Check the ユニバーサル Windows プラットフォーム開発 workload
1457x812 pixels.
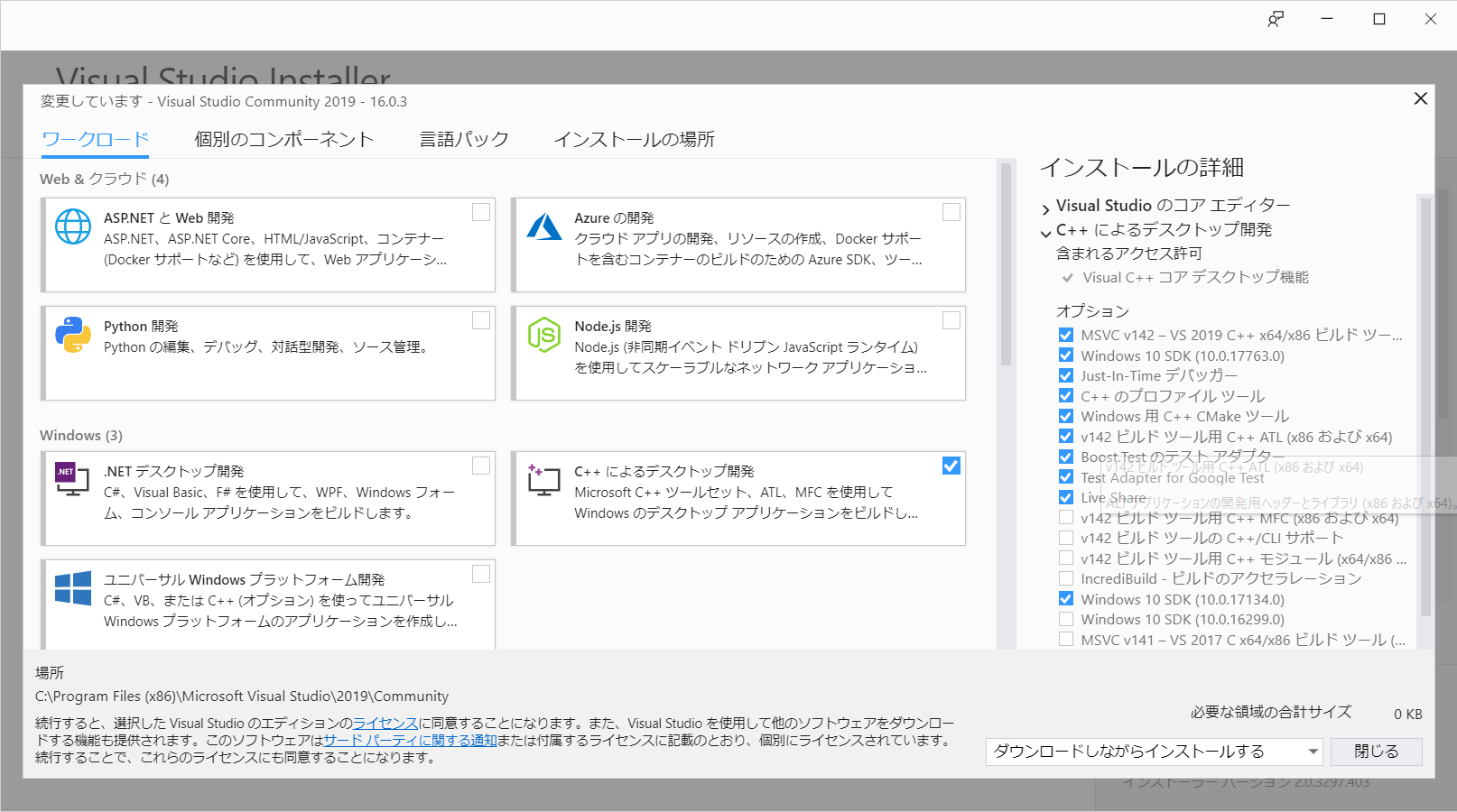coord(481,574)
